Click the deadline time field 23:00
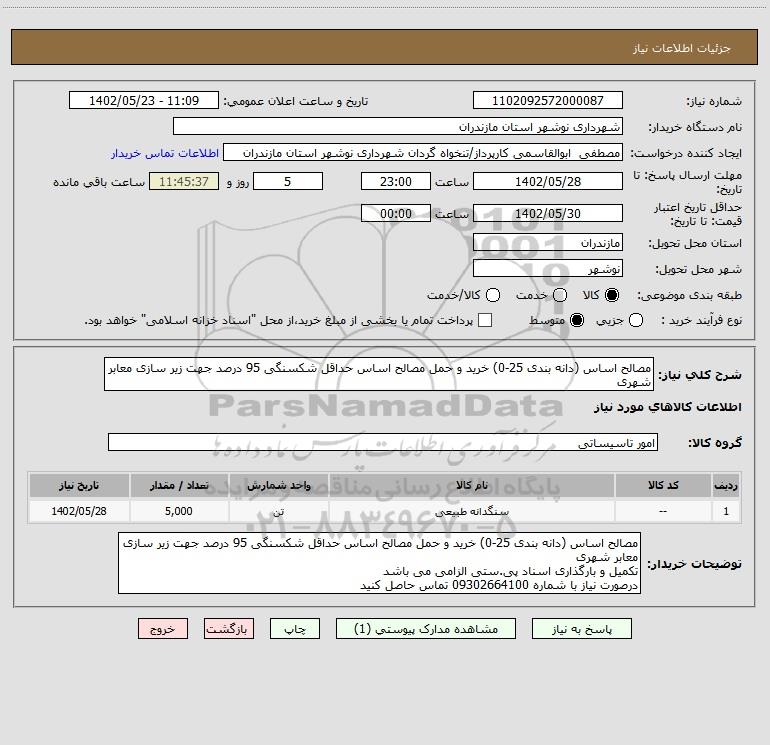770x745 pixels. [396, 181]
